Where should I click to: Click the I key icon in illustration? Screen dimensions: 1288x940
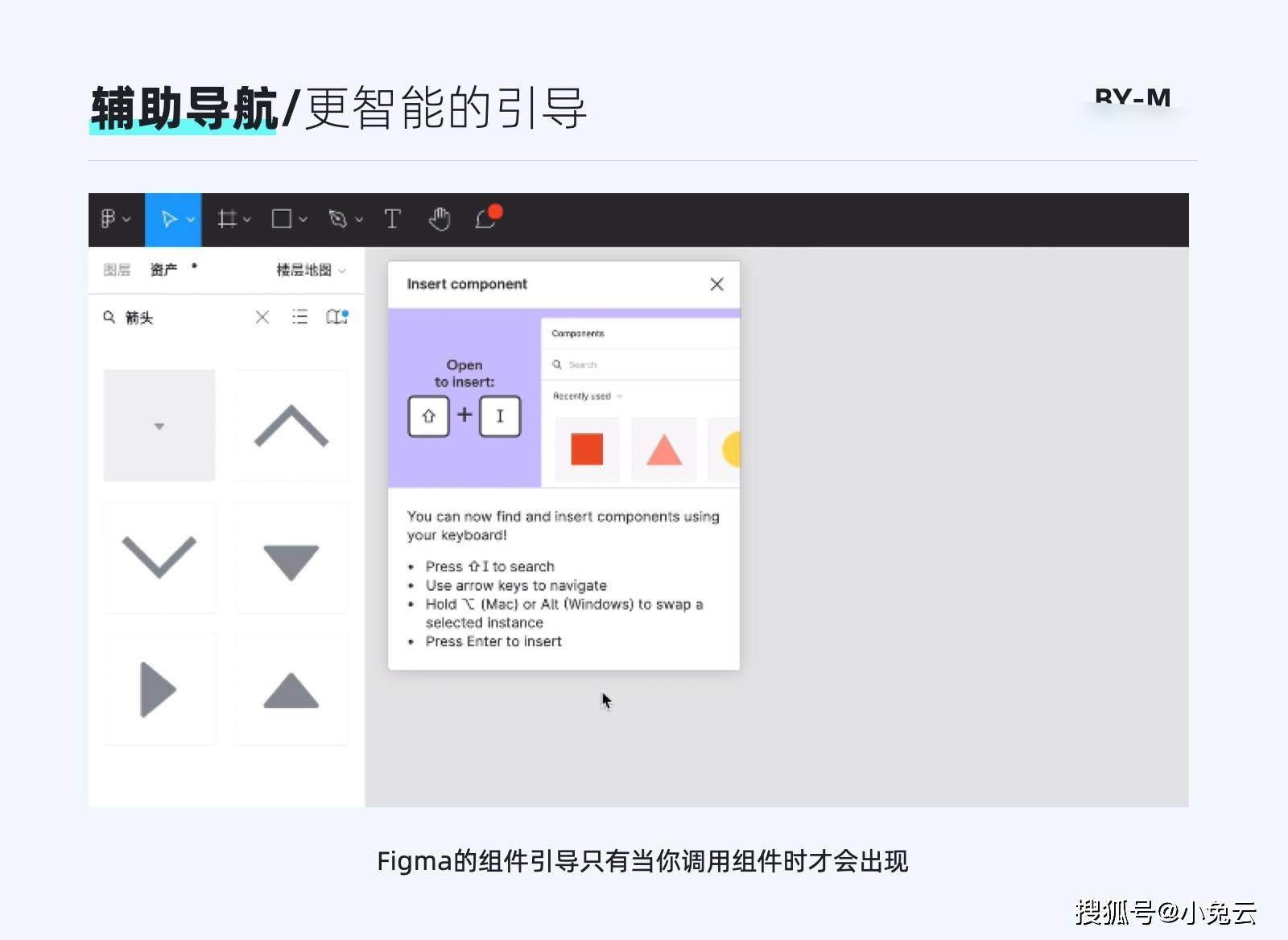(500, 416)
